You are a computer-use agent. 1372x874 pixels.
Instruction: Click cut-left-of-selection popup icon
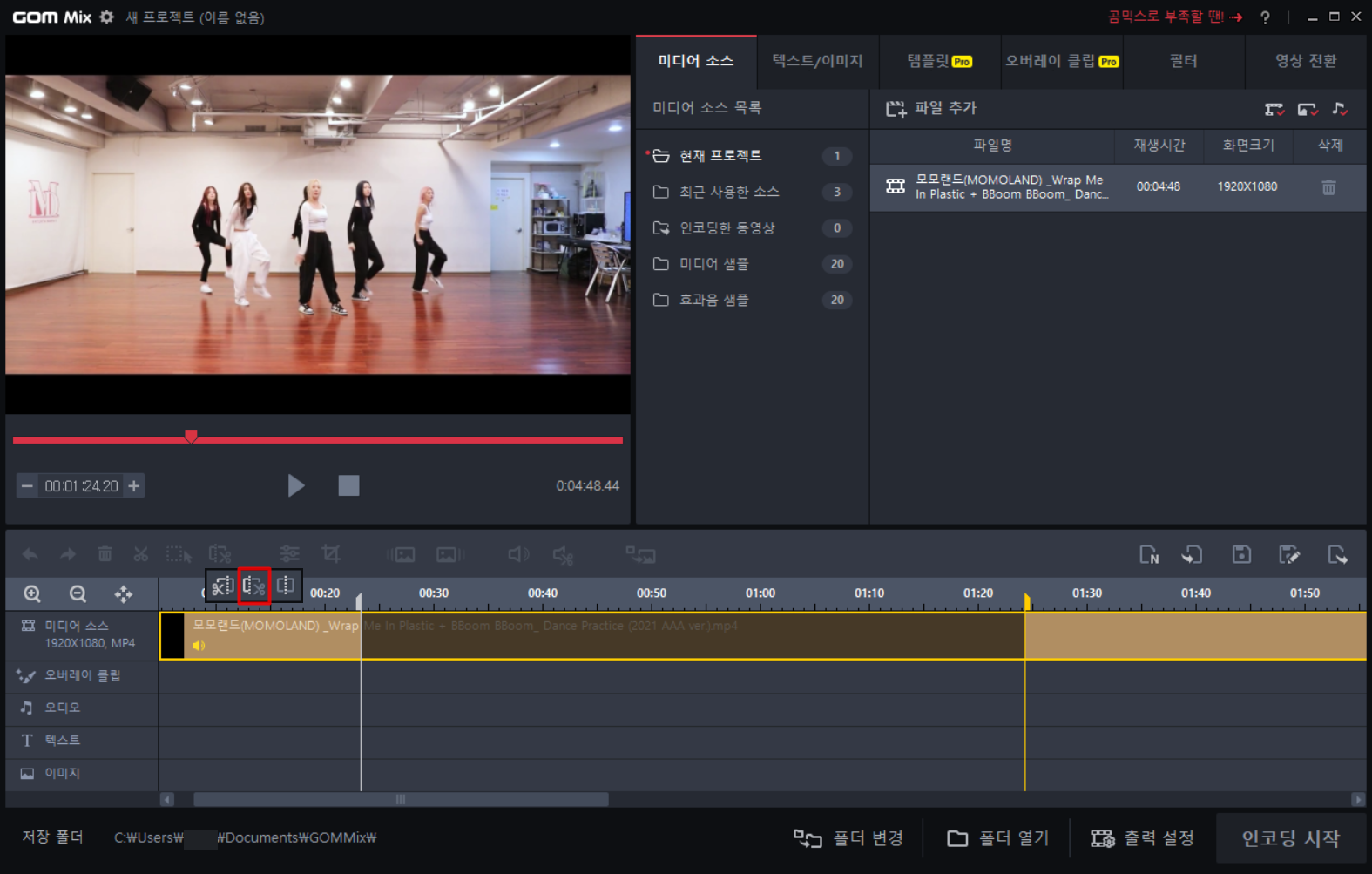point(222,586)
